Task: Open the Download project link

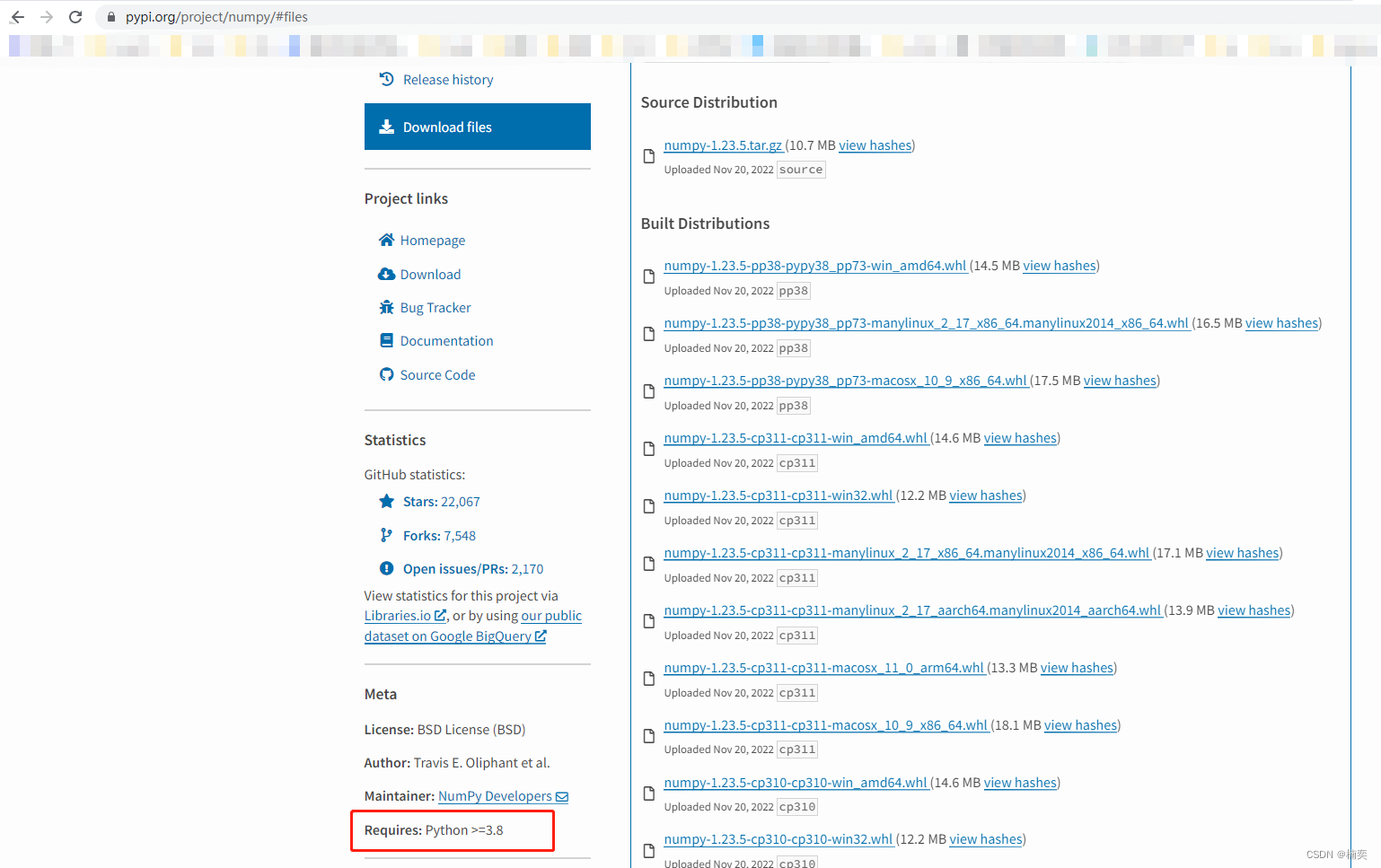Action: [430, 275]
